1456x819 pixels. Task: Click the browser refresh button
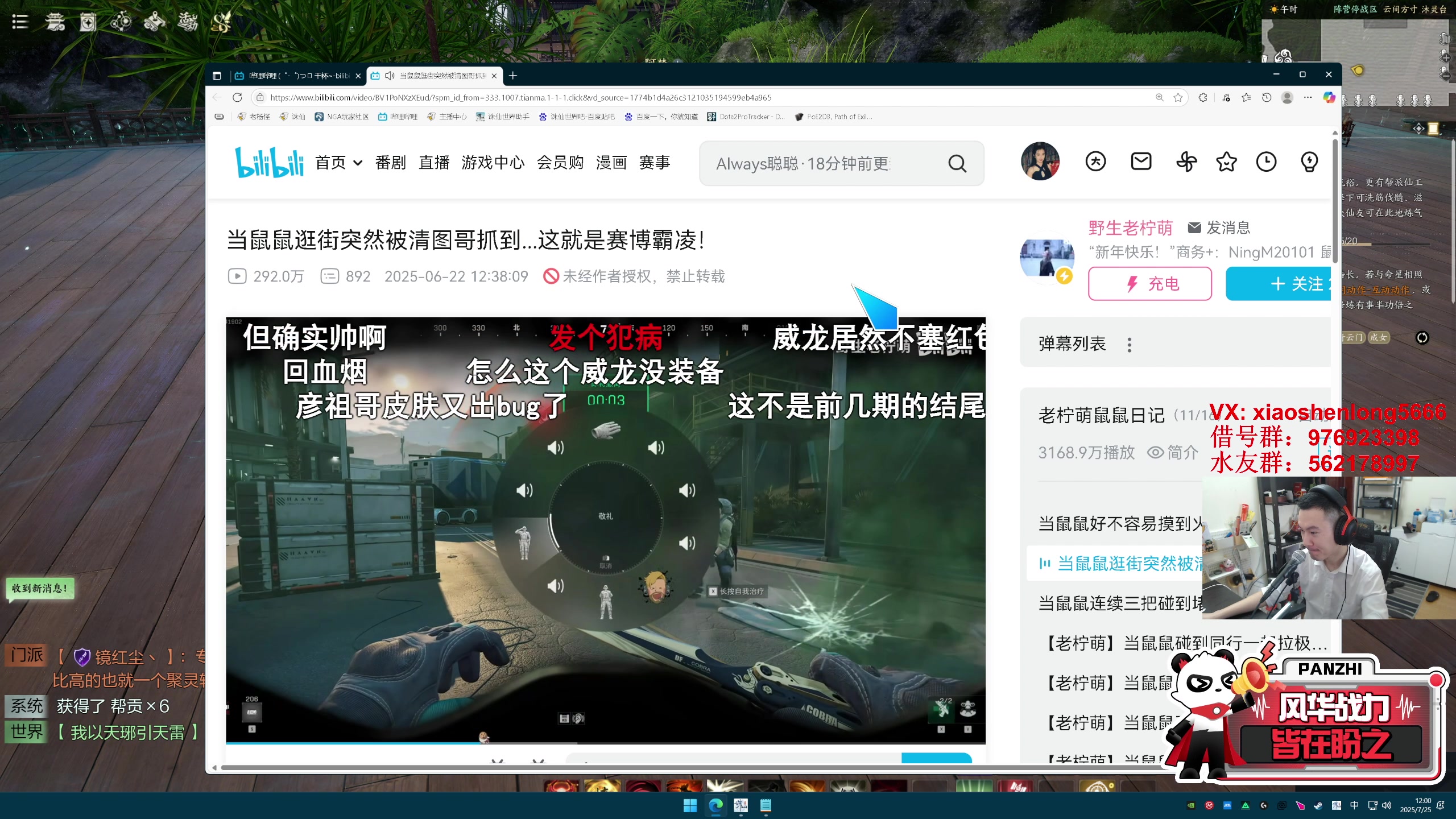click(x=237, y=97)
